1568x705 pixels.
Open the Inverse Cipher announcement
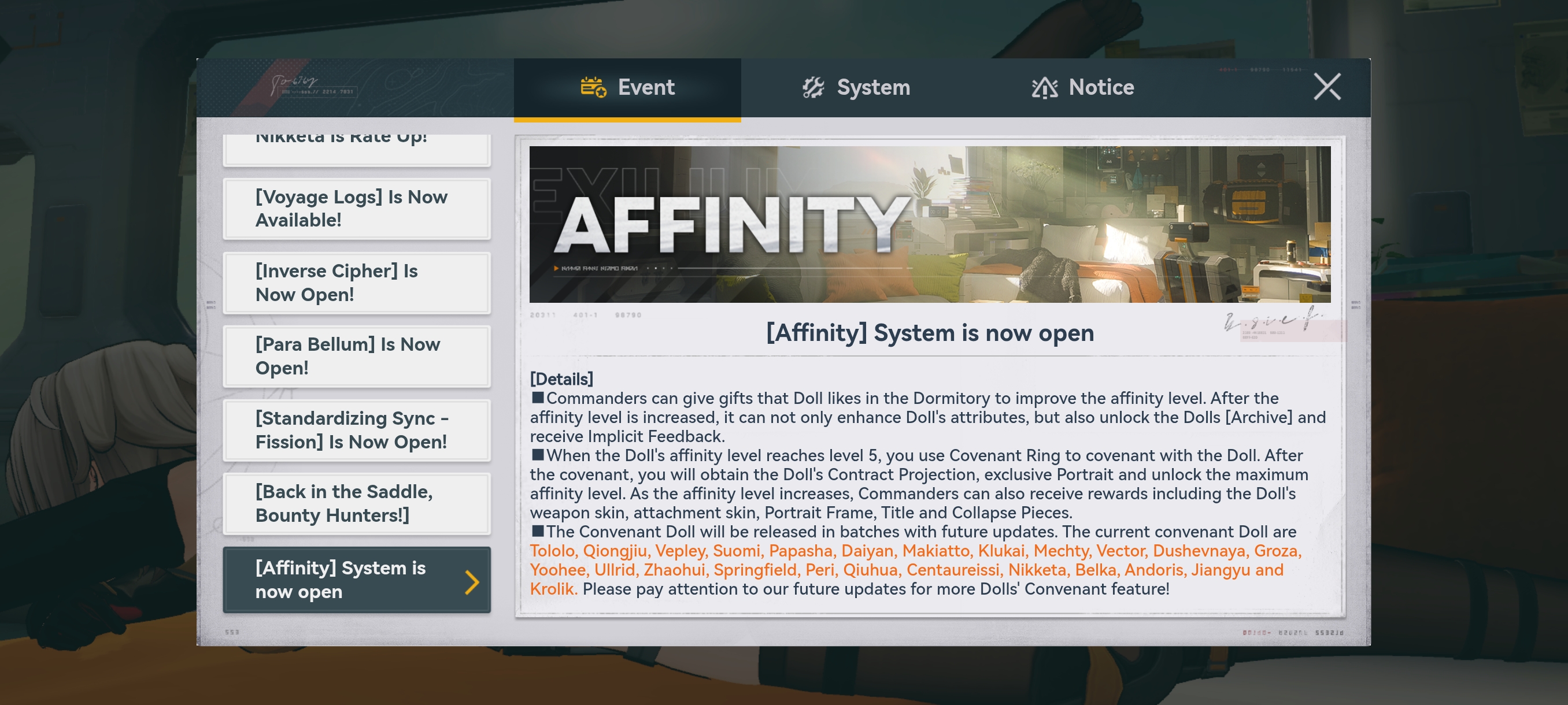tap(357, 282)
